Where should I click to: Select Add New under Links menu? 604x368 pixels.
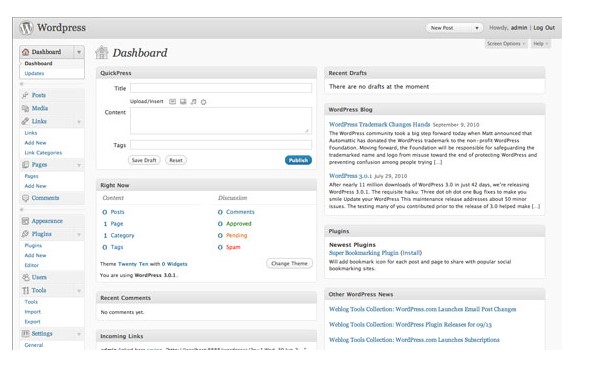pyautogui.click(x=35, y=143)
